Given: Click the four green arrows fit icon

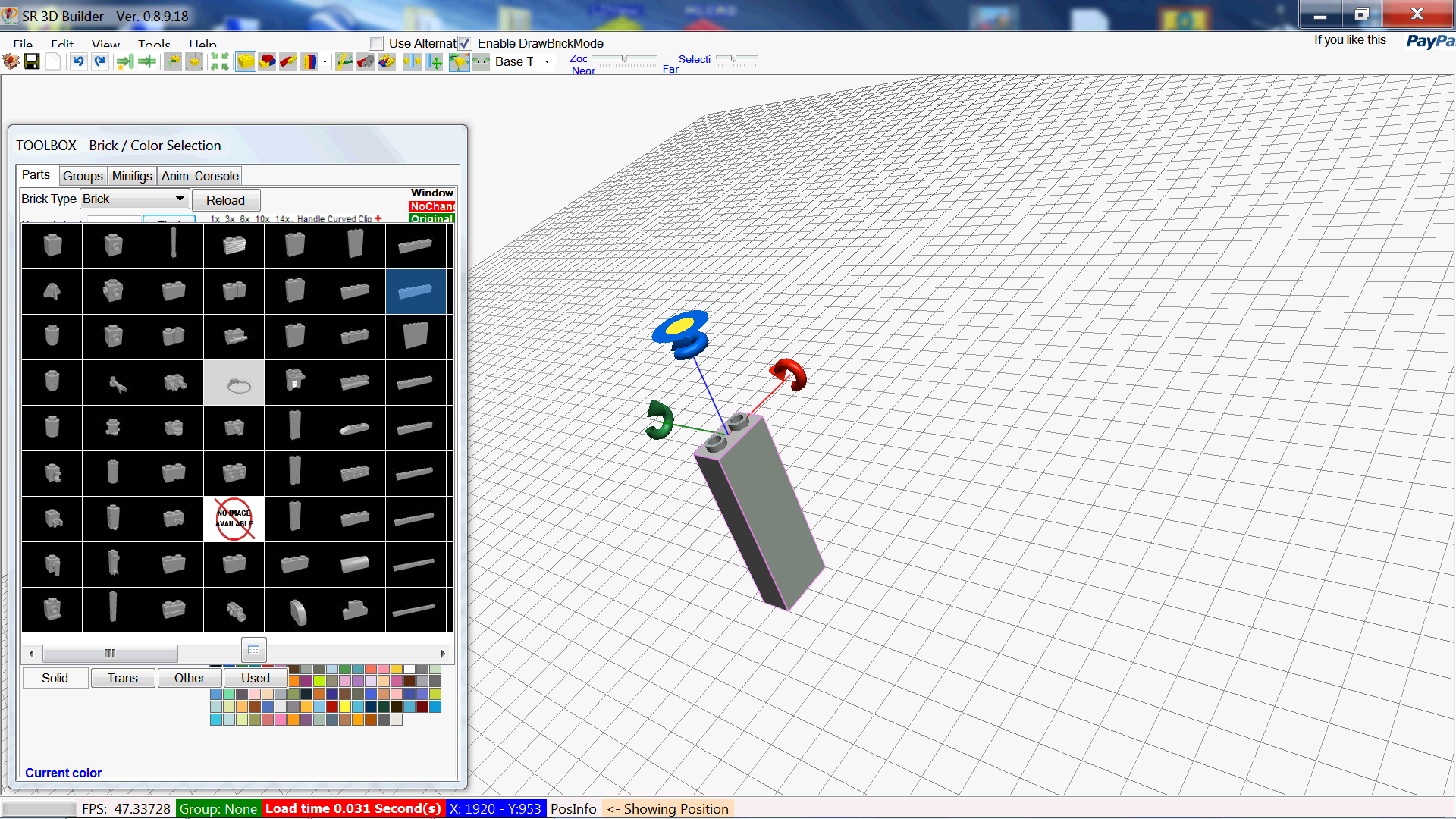Looking at the screenshot, I should coord(219,61).
